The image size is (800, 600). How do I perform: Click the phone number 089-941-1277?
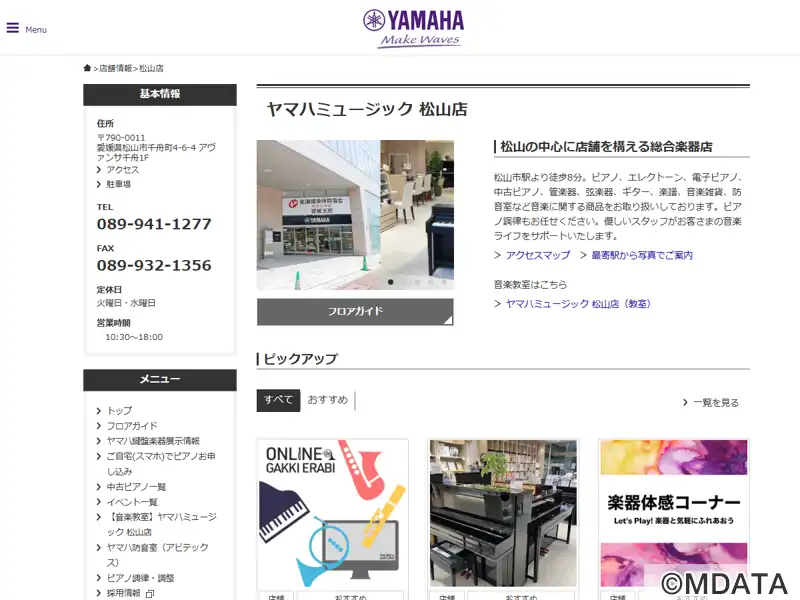coord(154,224)
